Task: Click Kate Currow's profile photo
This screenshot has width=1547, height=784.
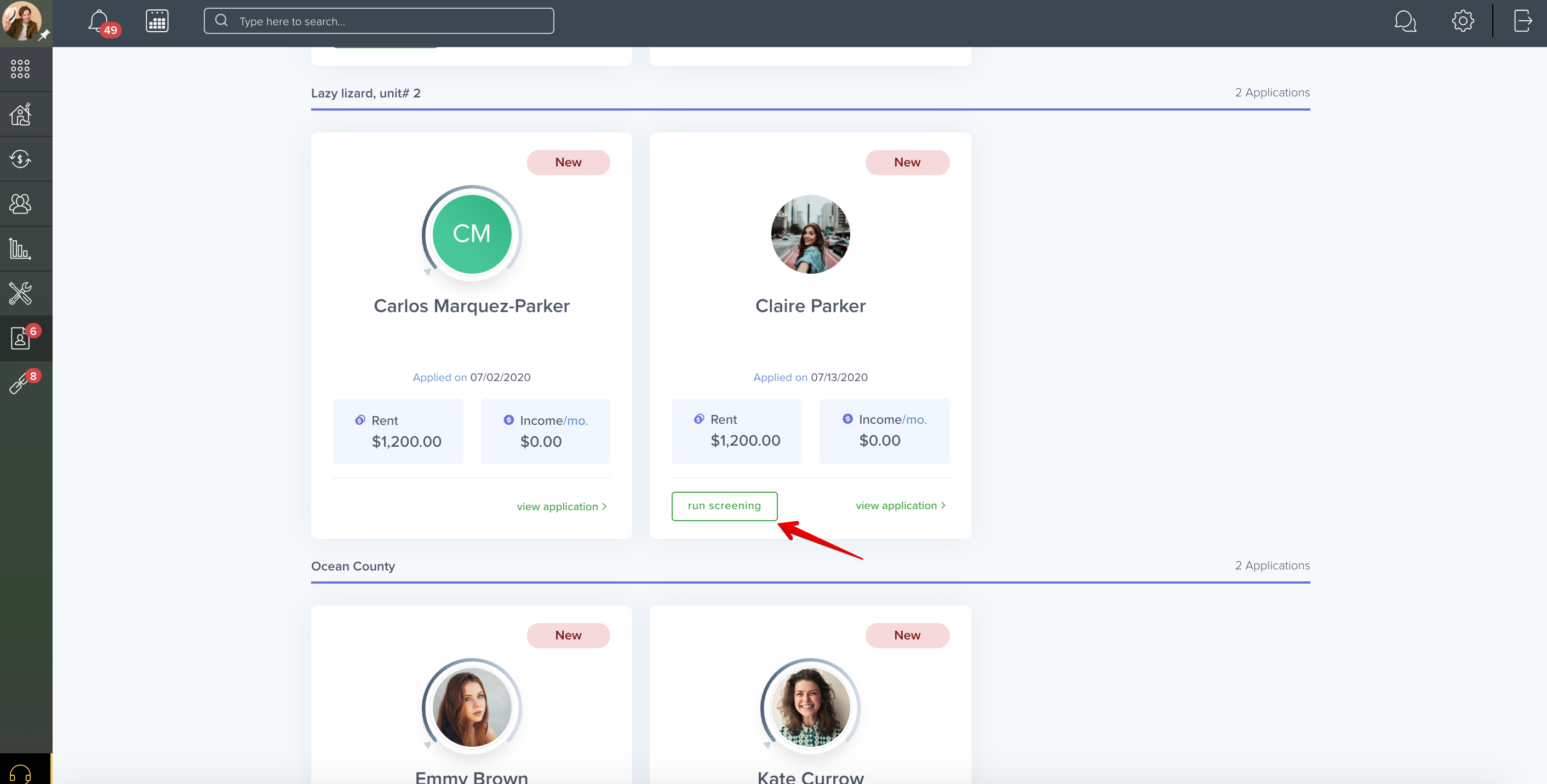Action: point(810,707)
